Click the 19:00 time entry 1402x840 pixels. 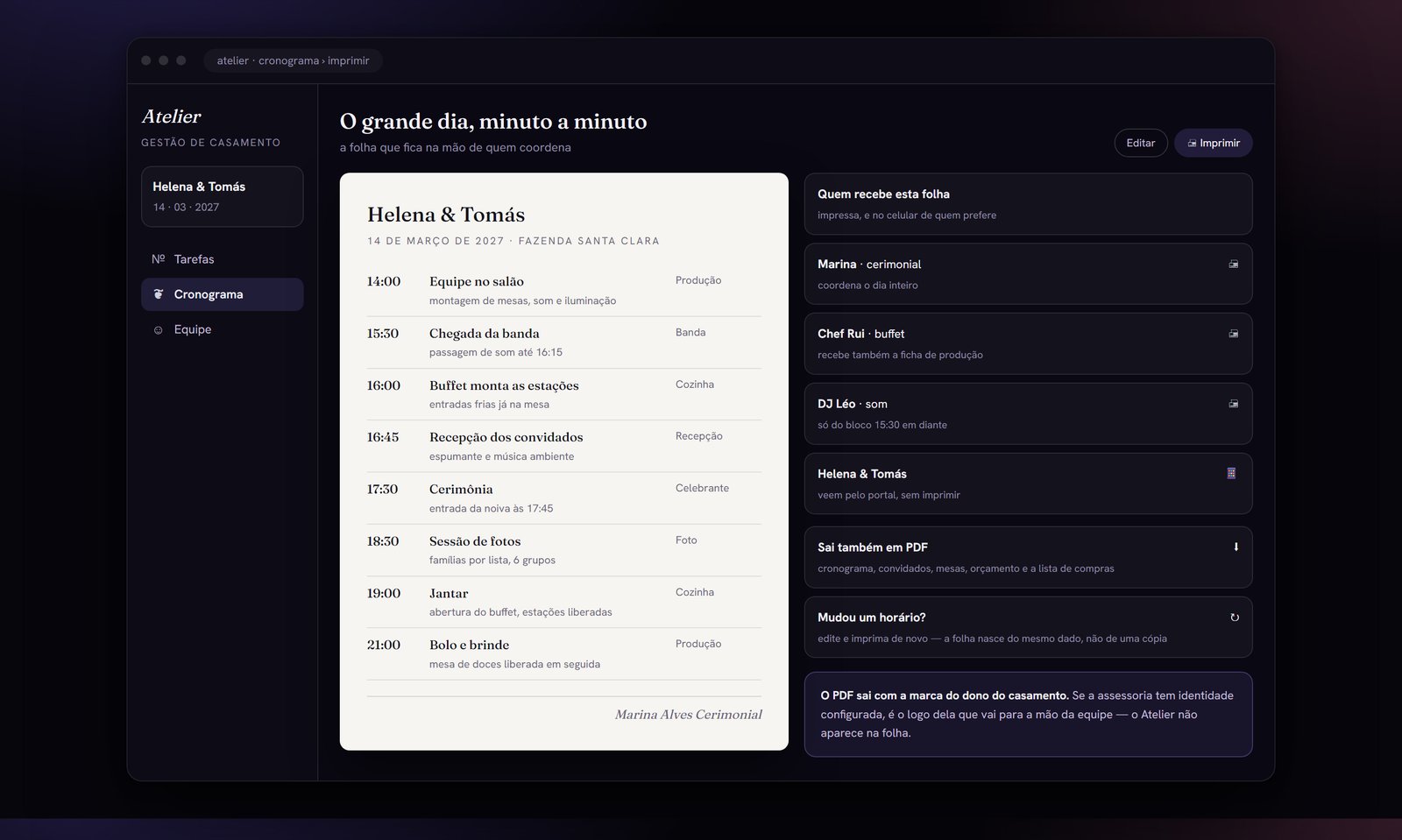(384, 593)
